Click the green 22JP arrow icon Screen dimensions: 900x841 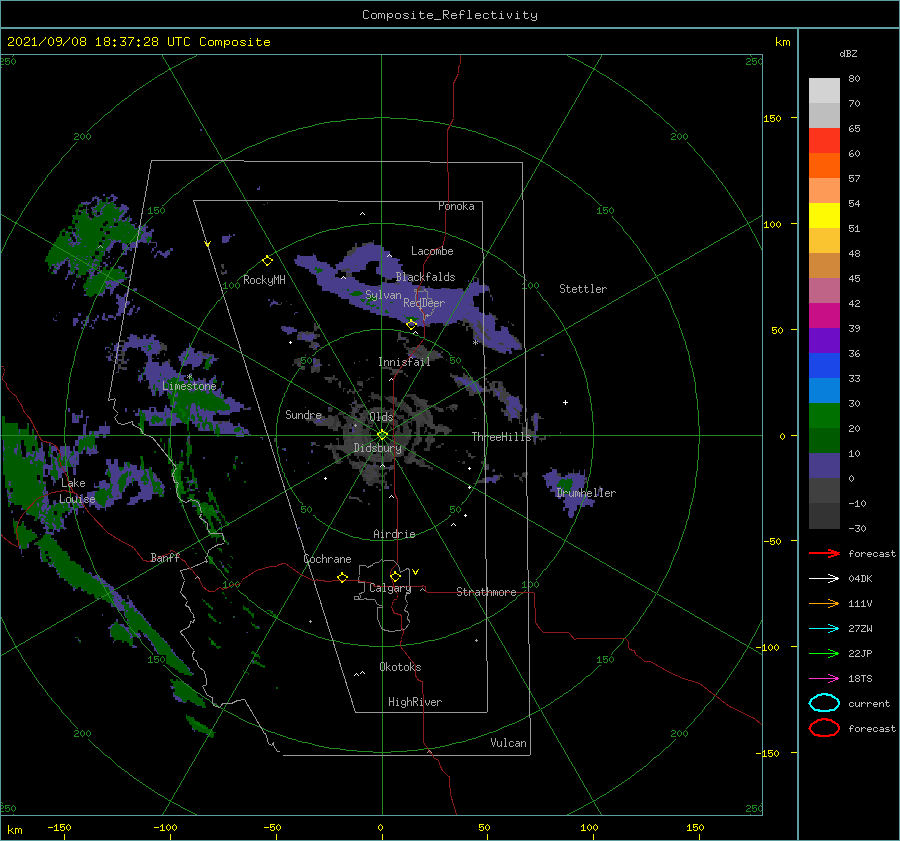click(x=824, y=653)
